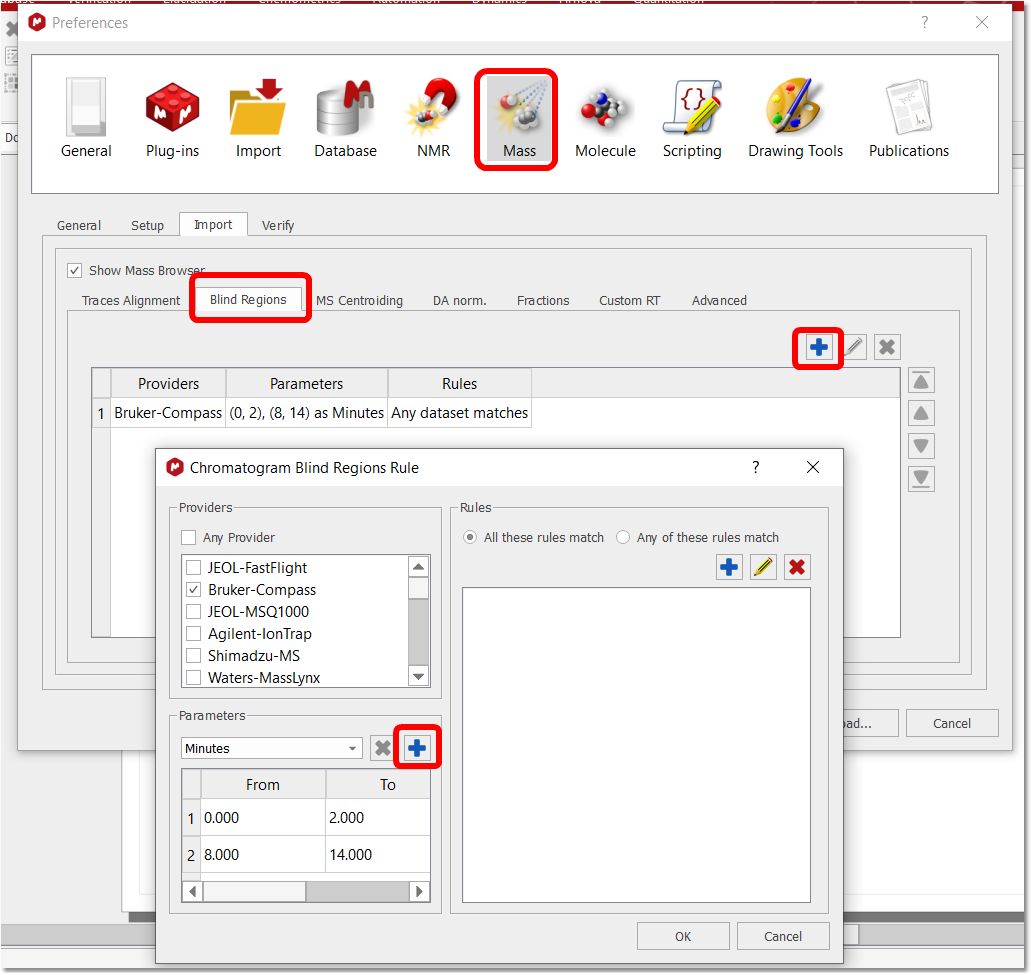This screenshot has width=1031, height=975.
Task: Confirm the rule with OK
Action: click(x=683, y=936)
